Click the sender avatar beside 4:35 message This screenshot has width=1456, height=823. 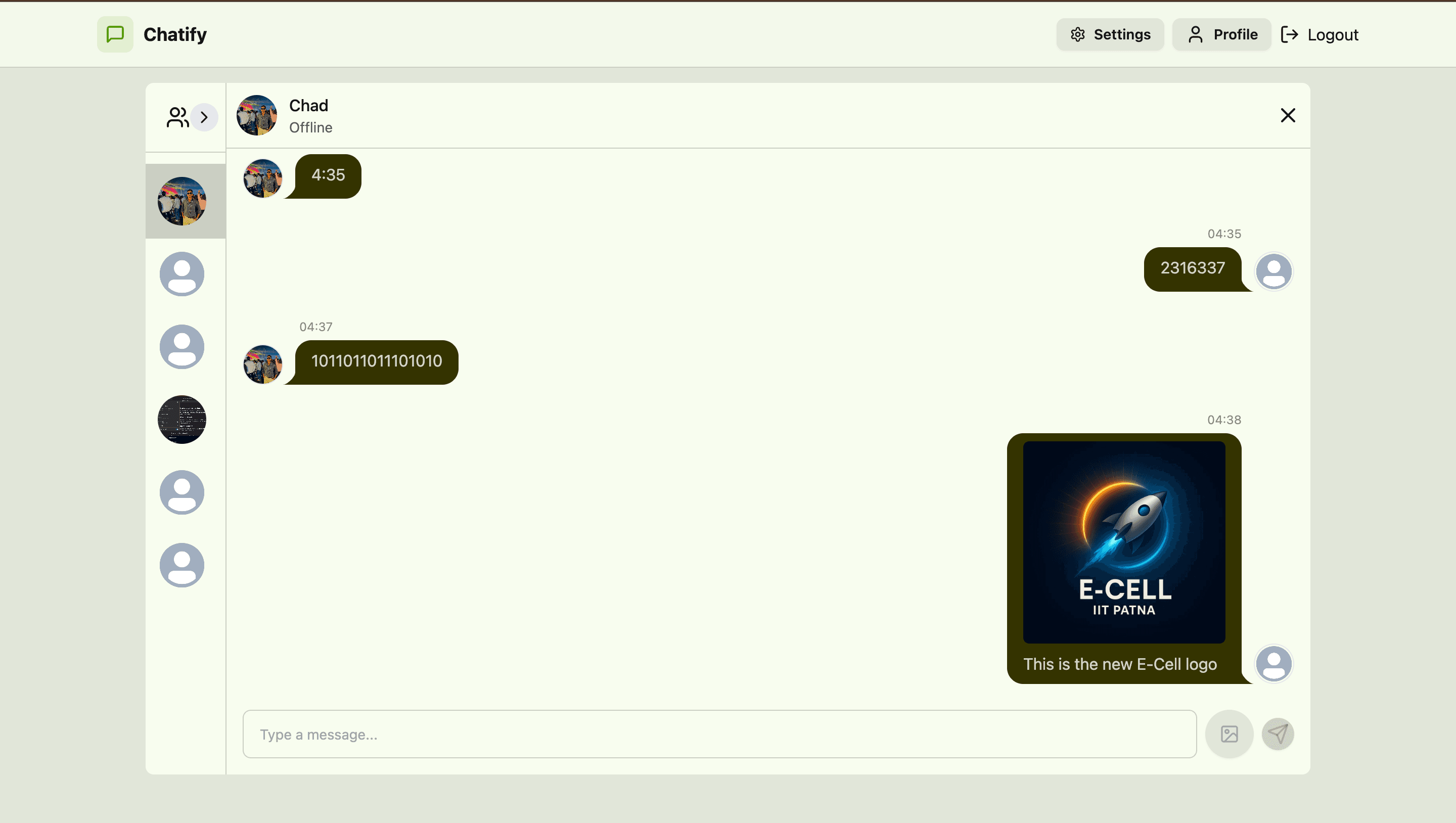[x=263, y=178]
